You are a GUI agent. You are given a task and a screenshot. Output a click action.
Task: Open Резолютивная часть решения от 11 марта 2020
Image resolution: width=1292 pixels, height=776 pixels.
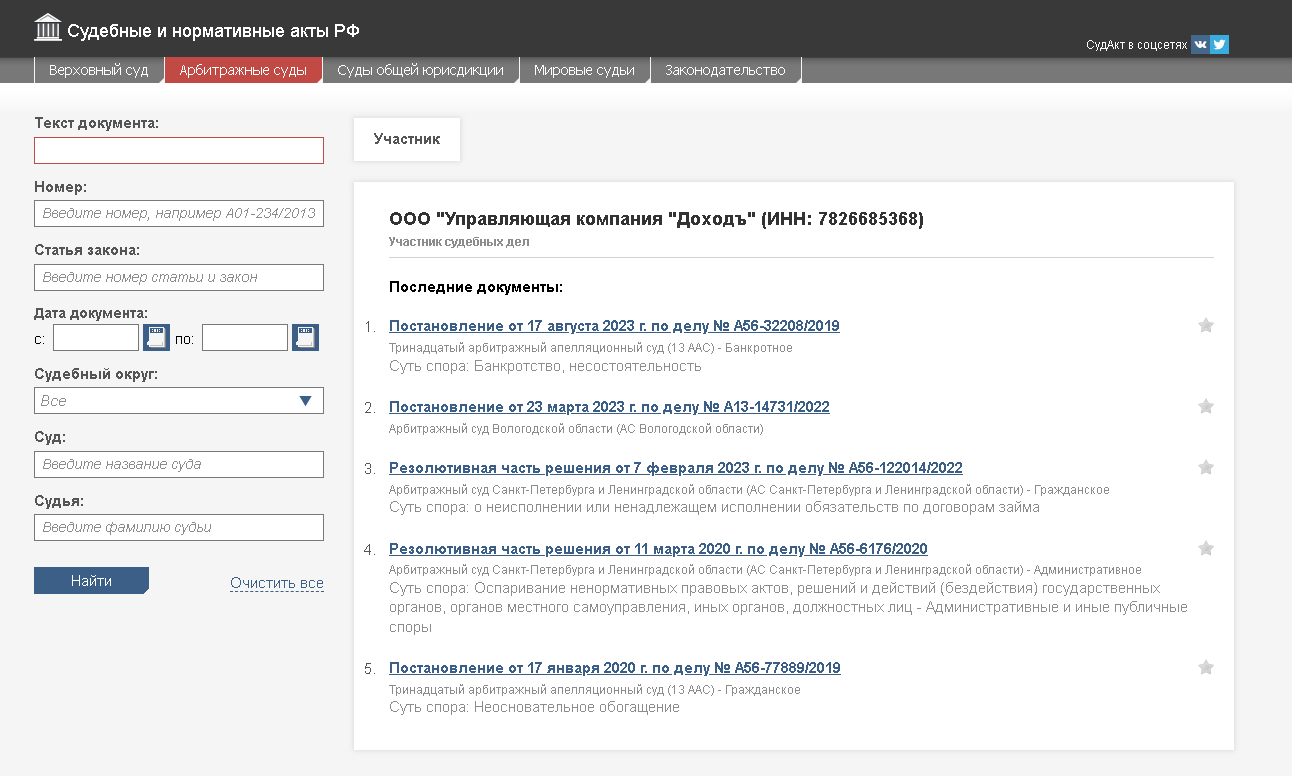[x=658, y=549]
